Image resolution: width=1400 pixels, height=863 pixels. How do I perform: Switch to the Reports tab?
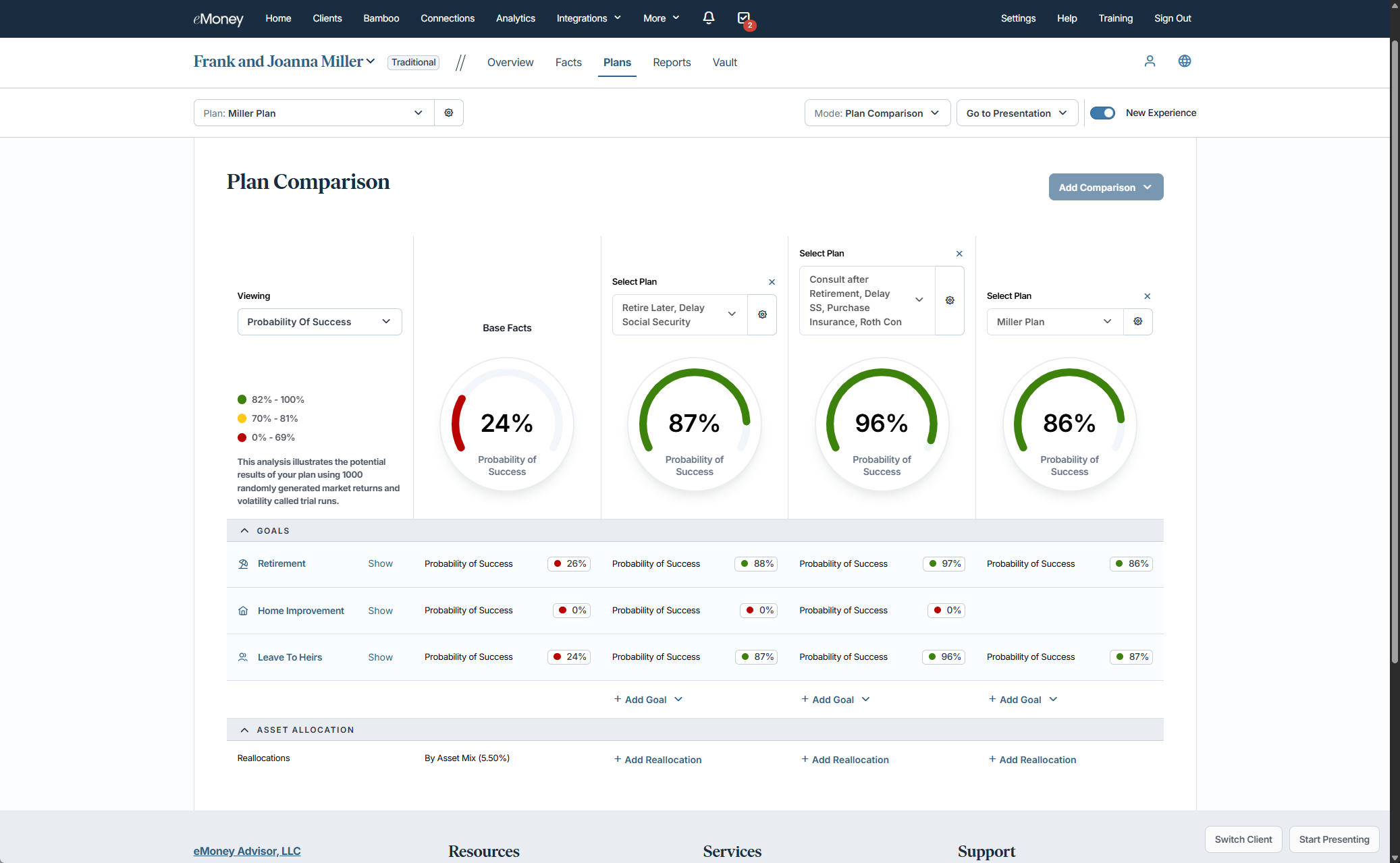pos(671,62)
